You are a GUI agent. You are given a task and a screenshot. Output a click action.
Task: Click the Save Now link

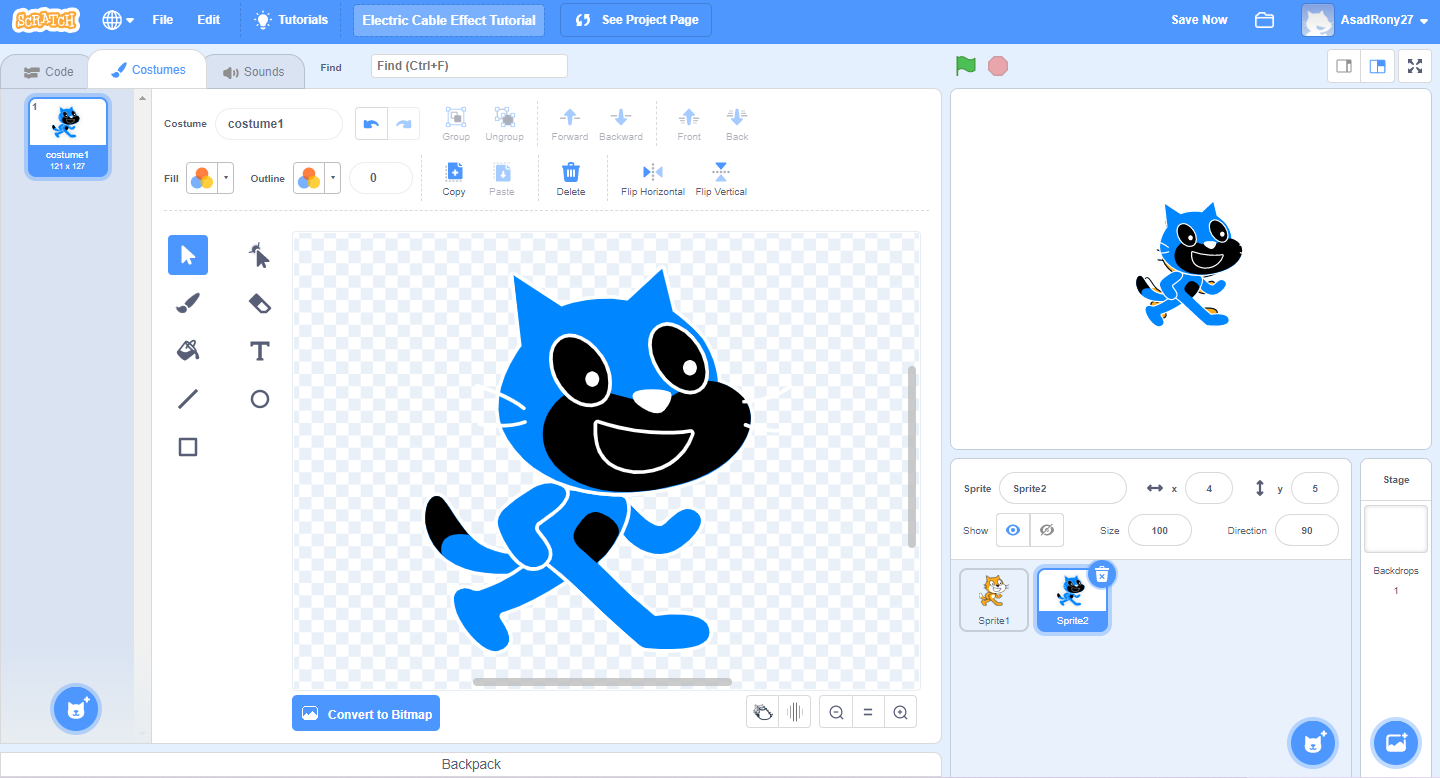coord(1198,19)
